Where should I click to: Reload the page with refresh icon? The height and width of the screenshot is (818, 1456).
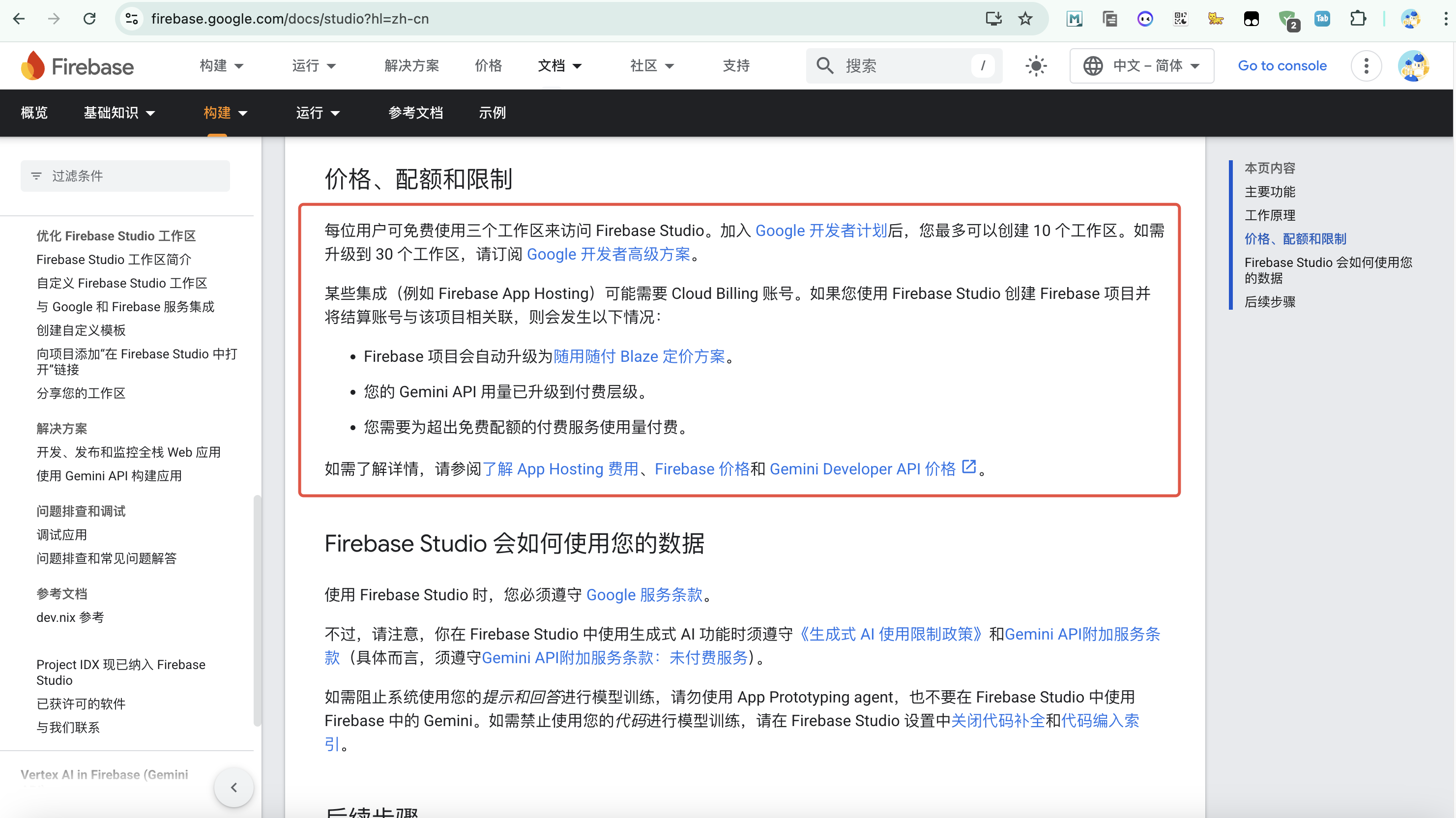[89, 19]
